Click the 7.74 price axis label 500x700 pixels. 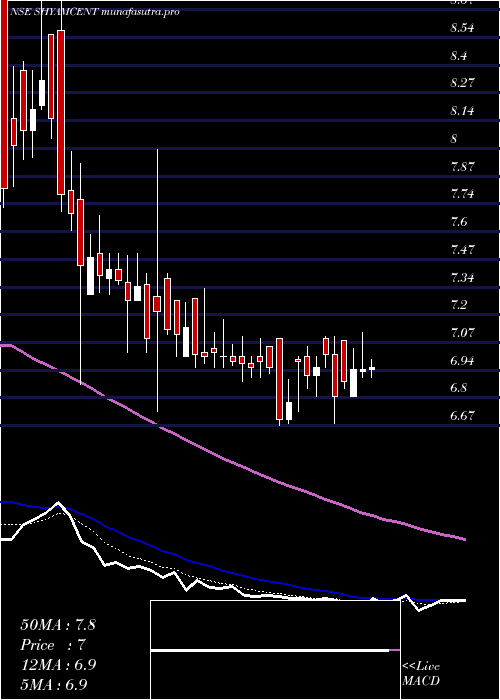[x=462, y=194]
